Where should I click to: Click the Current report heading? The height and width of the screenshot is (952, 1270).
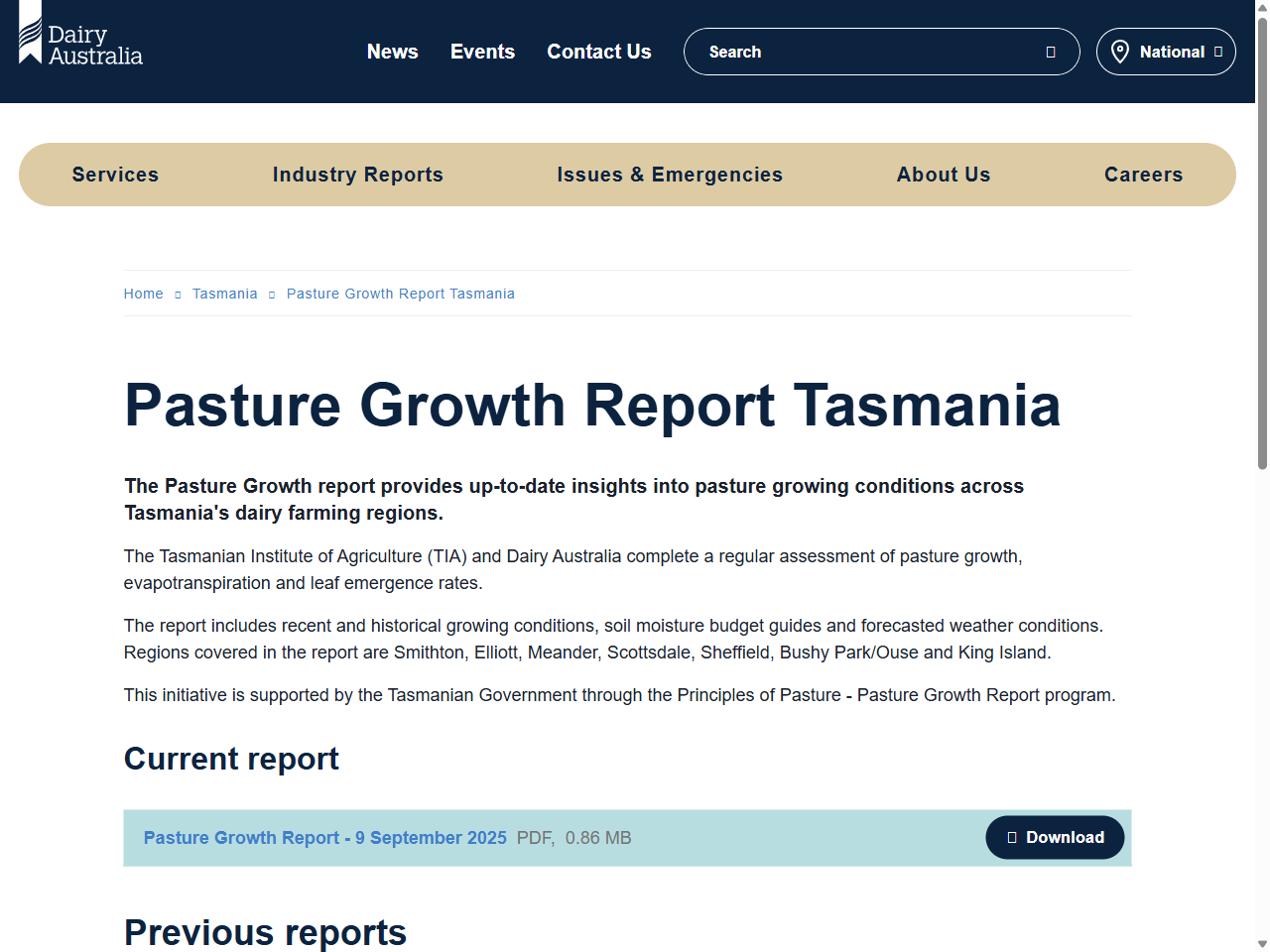(x=231, y=759)
